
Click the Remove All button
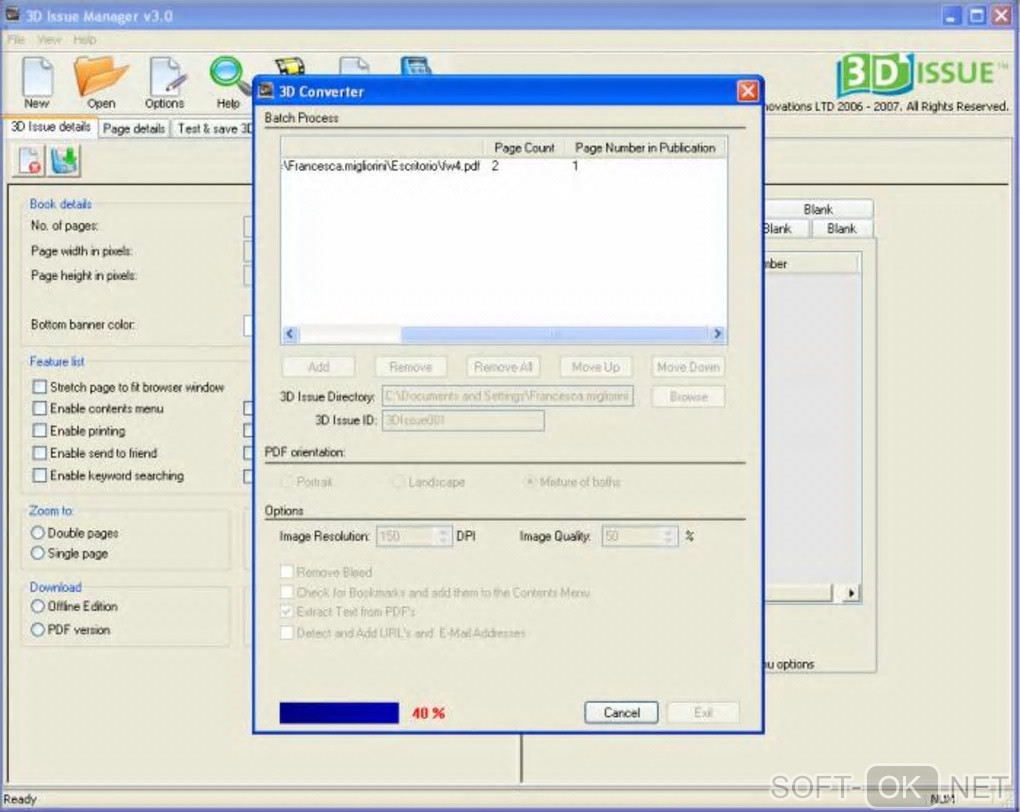click(x=503, y=367)
